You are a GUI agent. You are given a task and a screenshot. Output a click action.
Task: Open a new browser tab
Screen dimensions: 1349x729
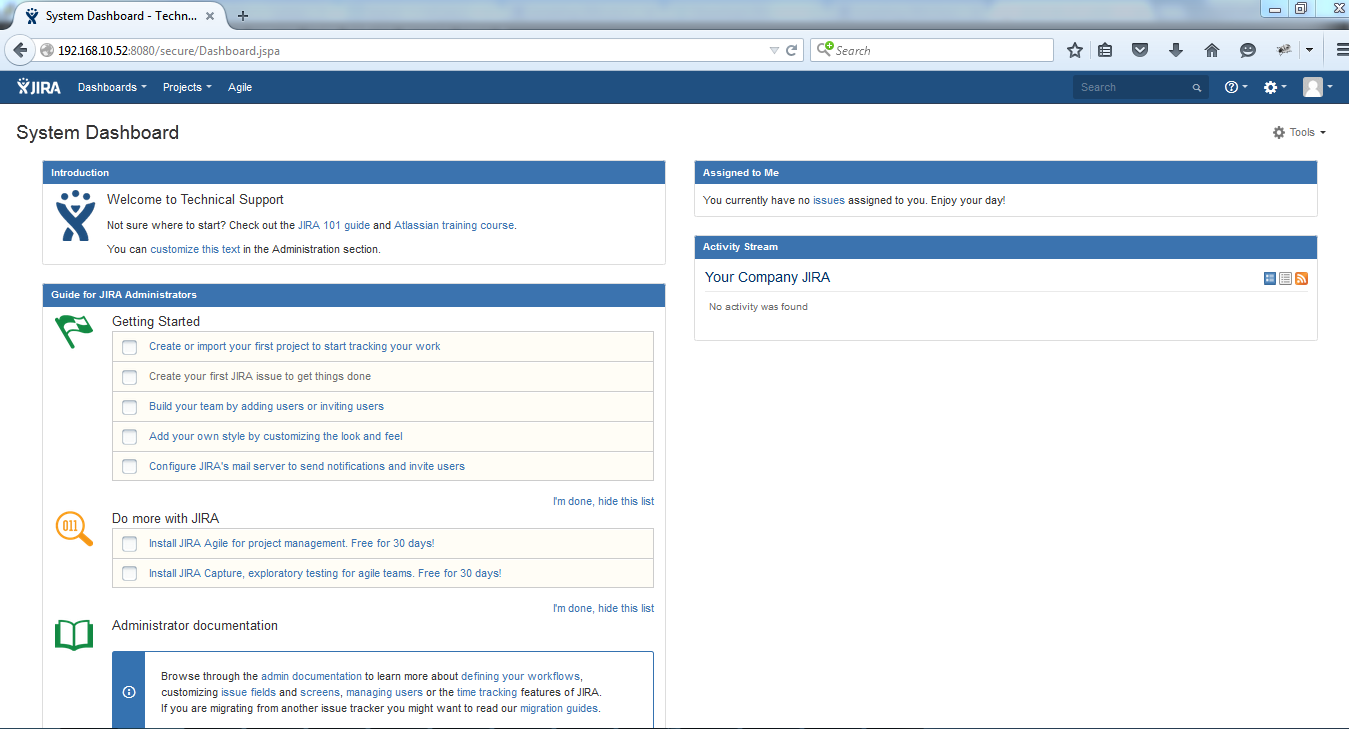pyautogui.click(x=243, y=15)
